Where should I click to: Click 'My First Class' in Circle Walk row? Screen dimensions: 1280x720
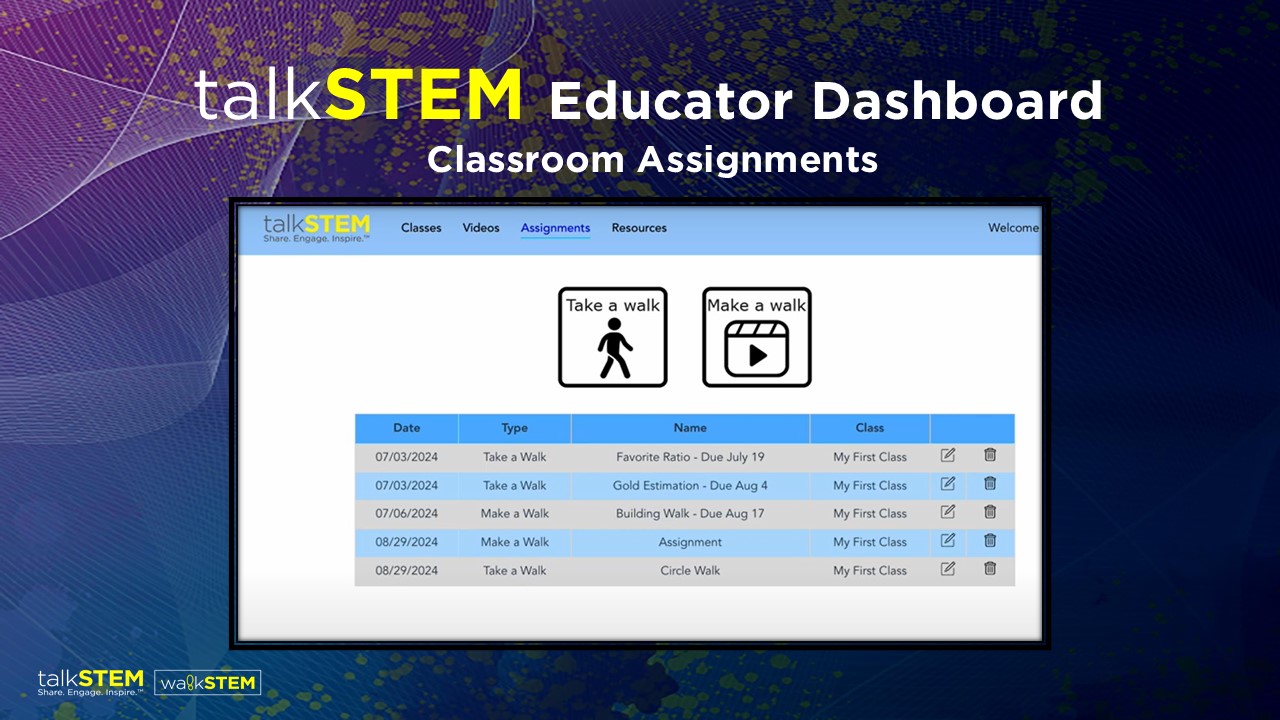(870, 571)
